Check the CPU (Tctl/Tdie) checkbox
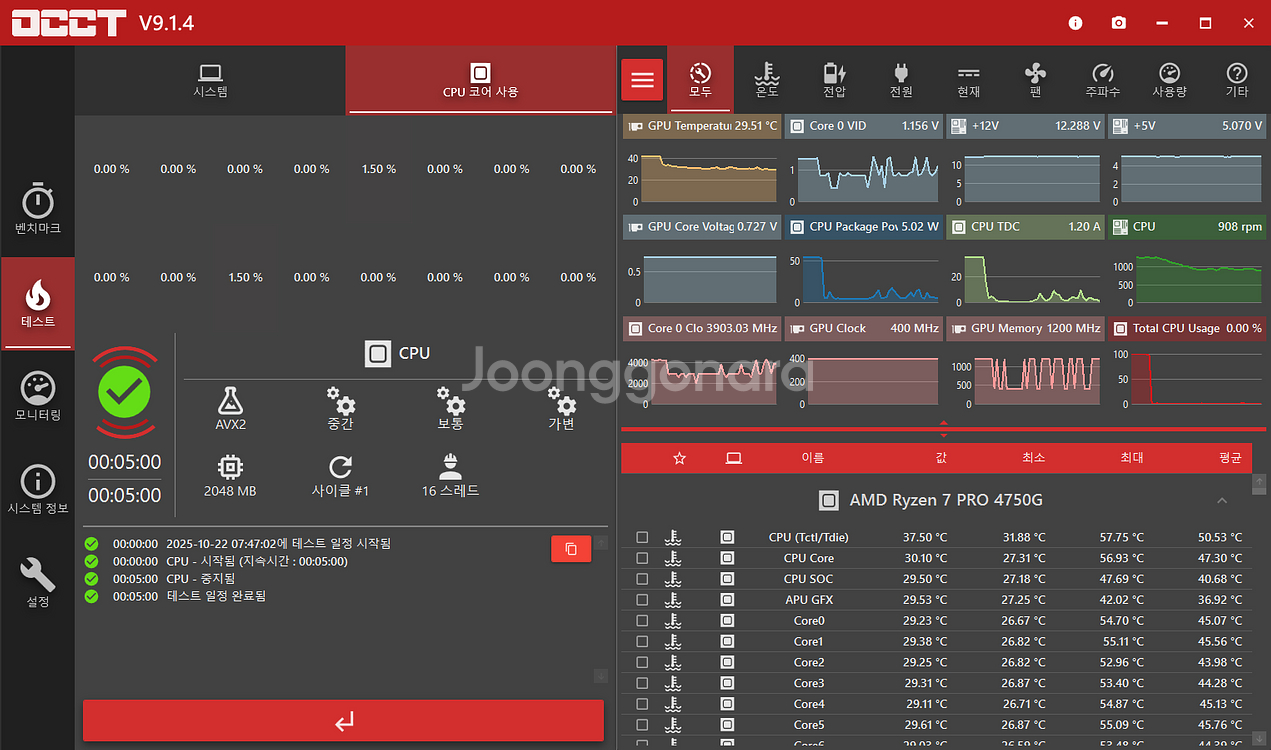The width and height of the screenshot is (1271, 750). click(642, 537)
